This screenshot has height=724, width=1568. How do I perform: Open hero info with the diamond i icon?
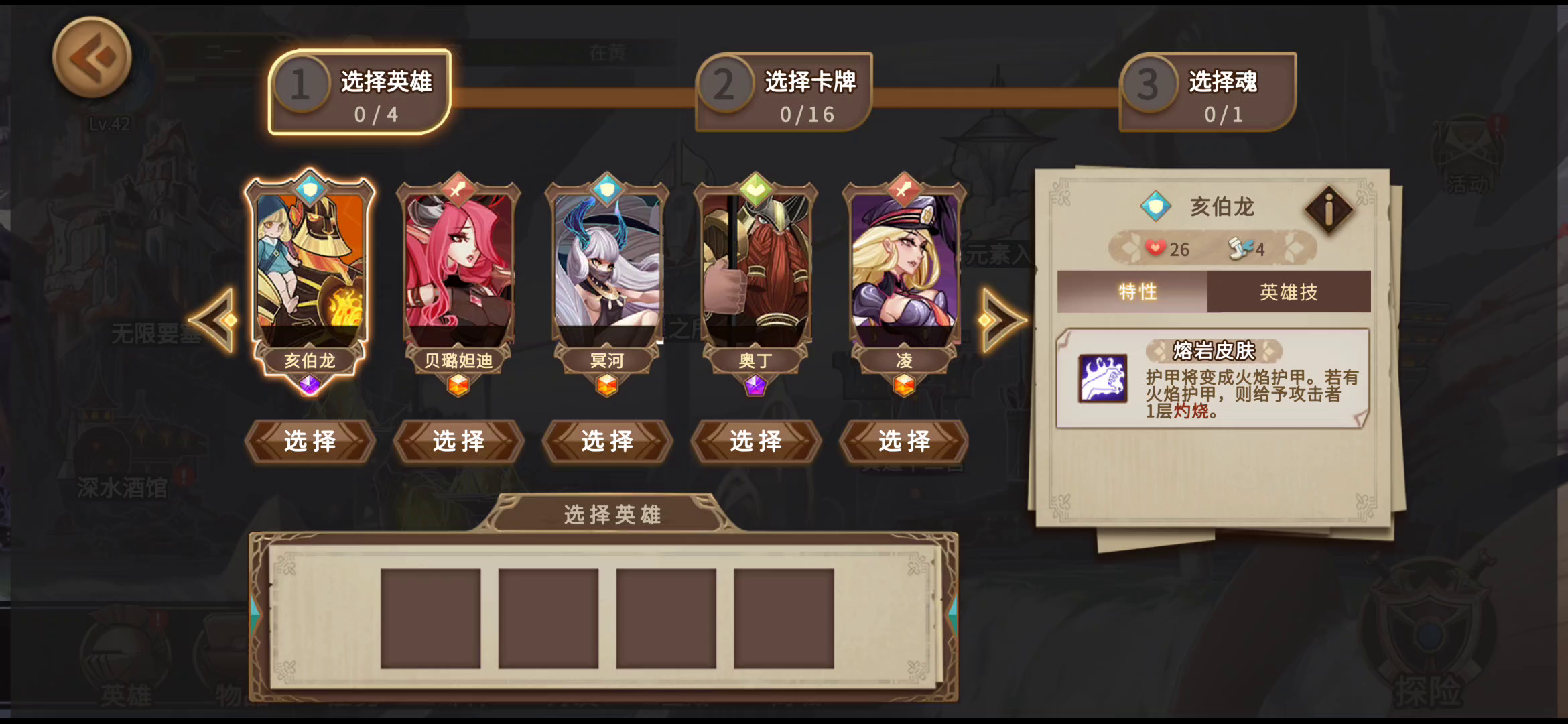(x=1329, y=210)
